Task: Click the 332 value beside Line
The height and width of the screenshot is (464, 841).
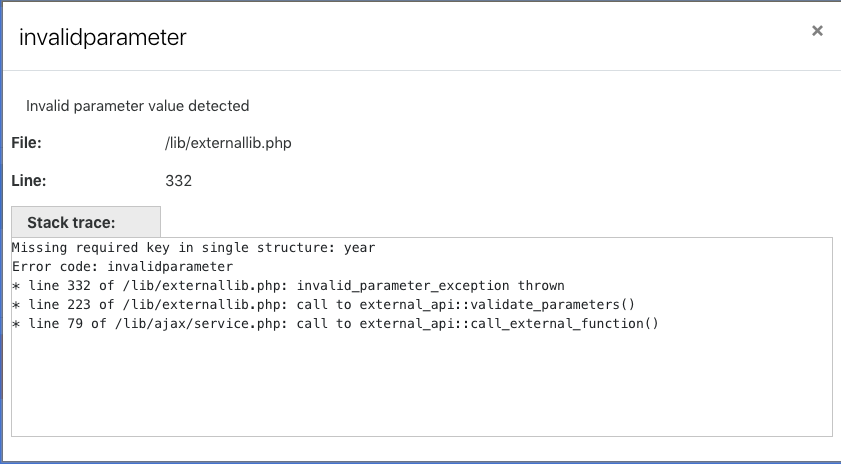Action: tap(179, 181)
